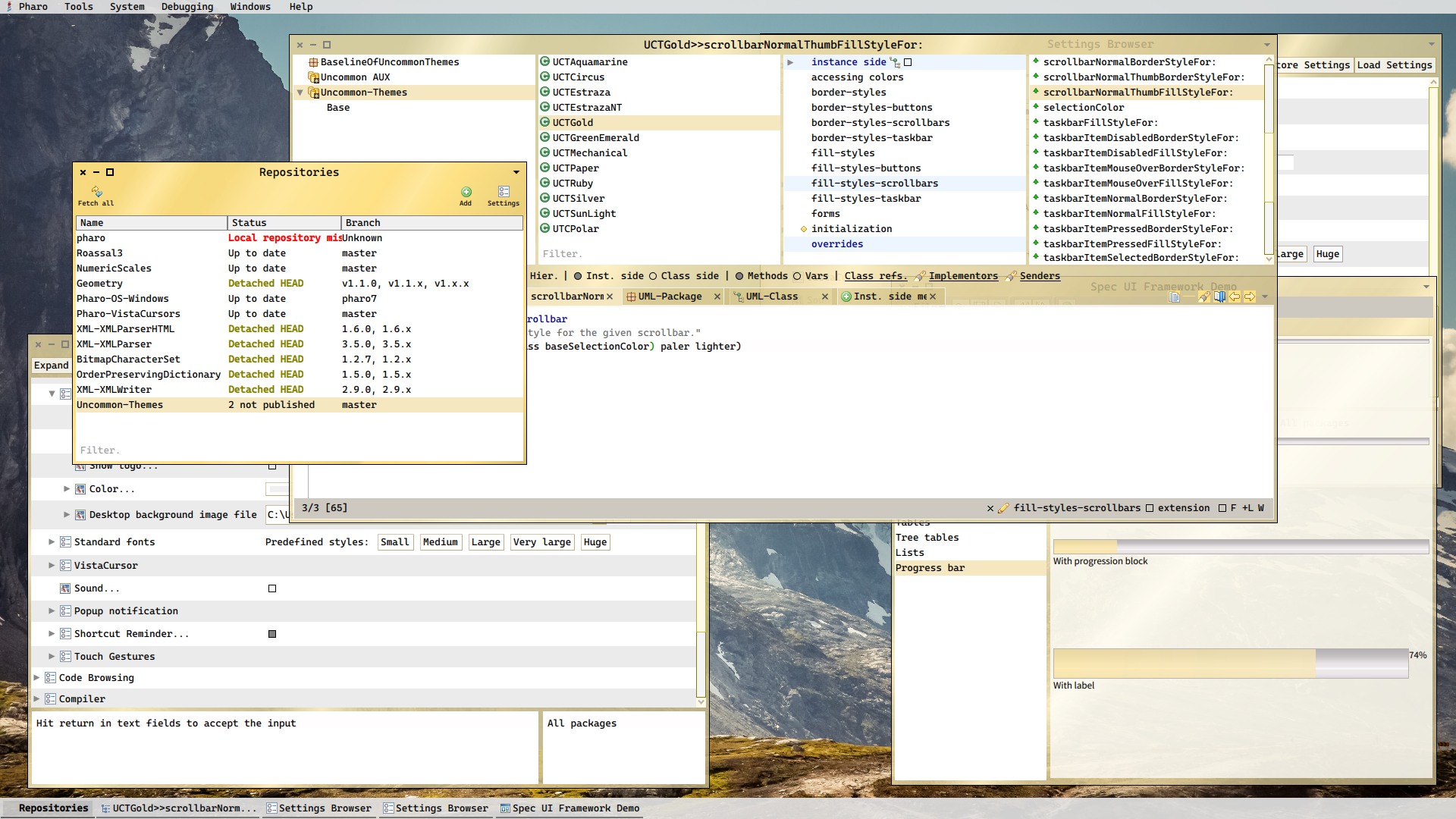Expand the Standard fonts tree node
The width and height of the screenshot is (1456, 819).
(52, 542)
